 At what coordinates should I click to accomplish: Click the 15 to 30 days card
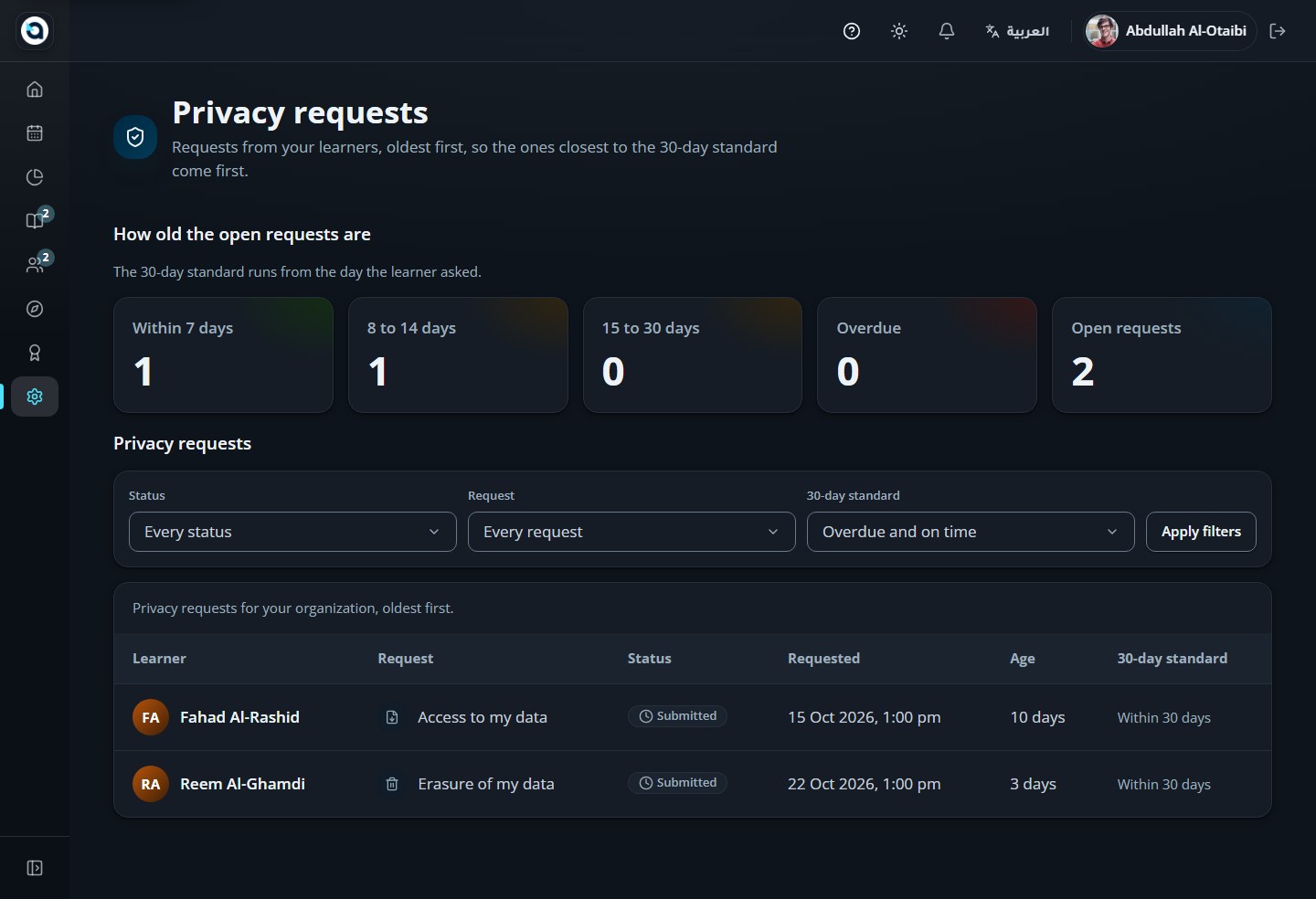[x=693, y=354]
